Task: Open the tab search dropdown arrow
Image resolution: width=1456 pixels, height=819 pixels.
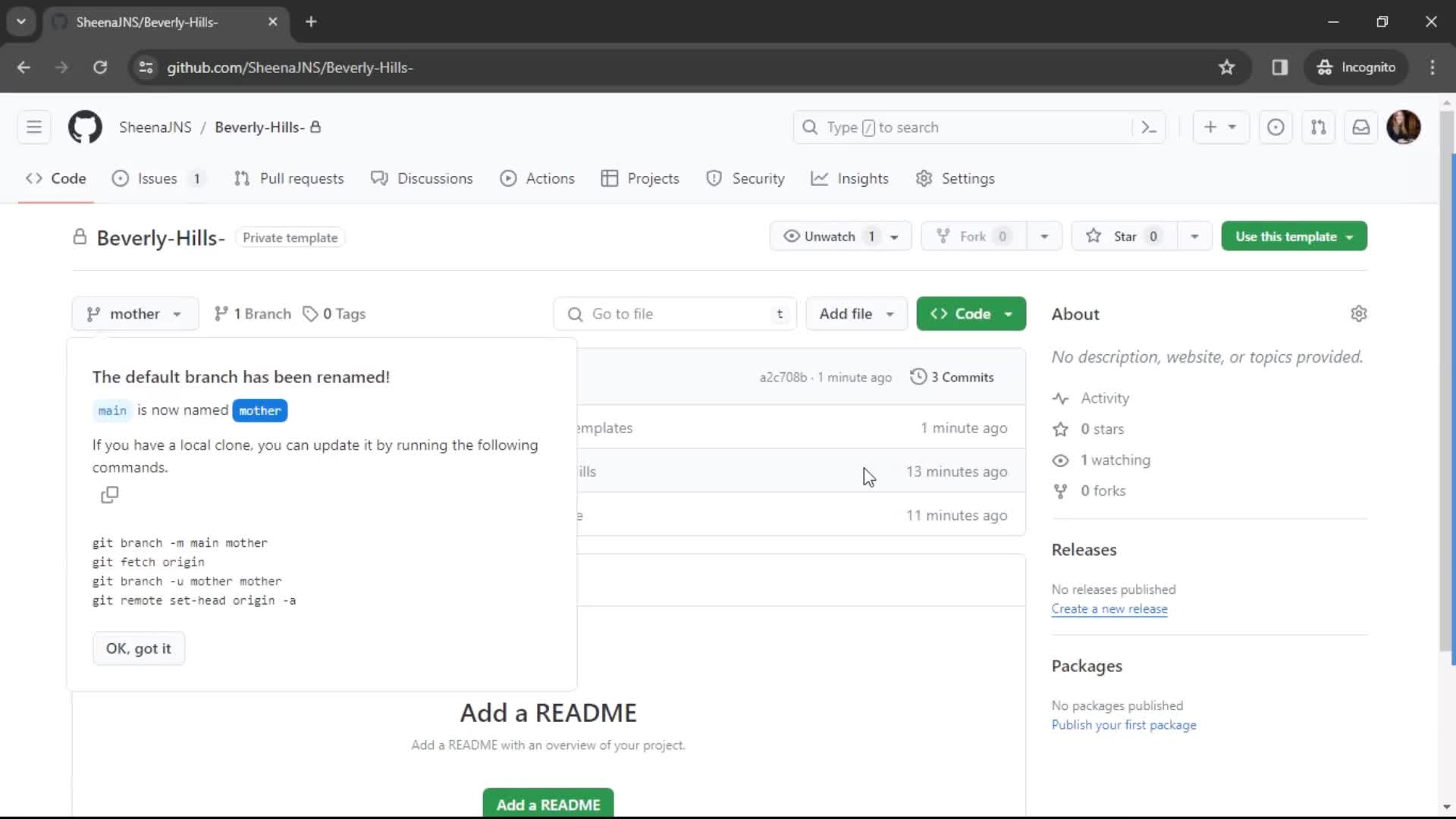Action: pos(21,22)
